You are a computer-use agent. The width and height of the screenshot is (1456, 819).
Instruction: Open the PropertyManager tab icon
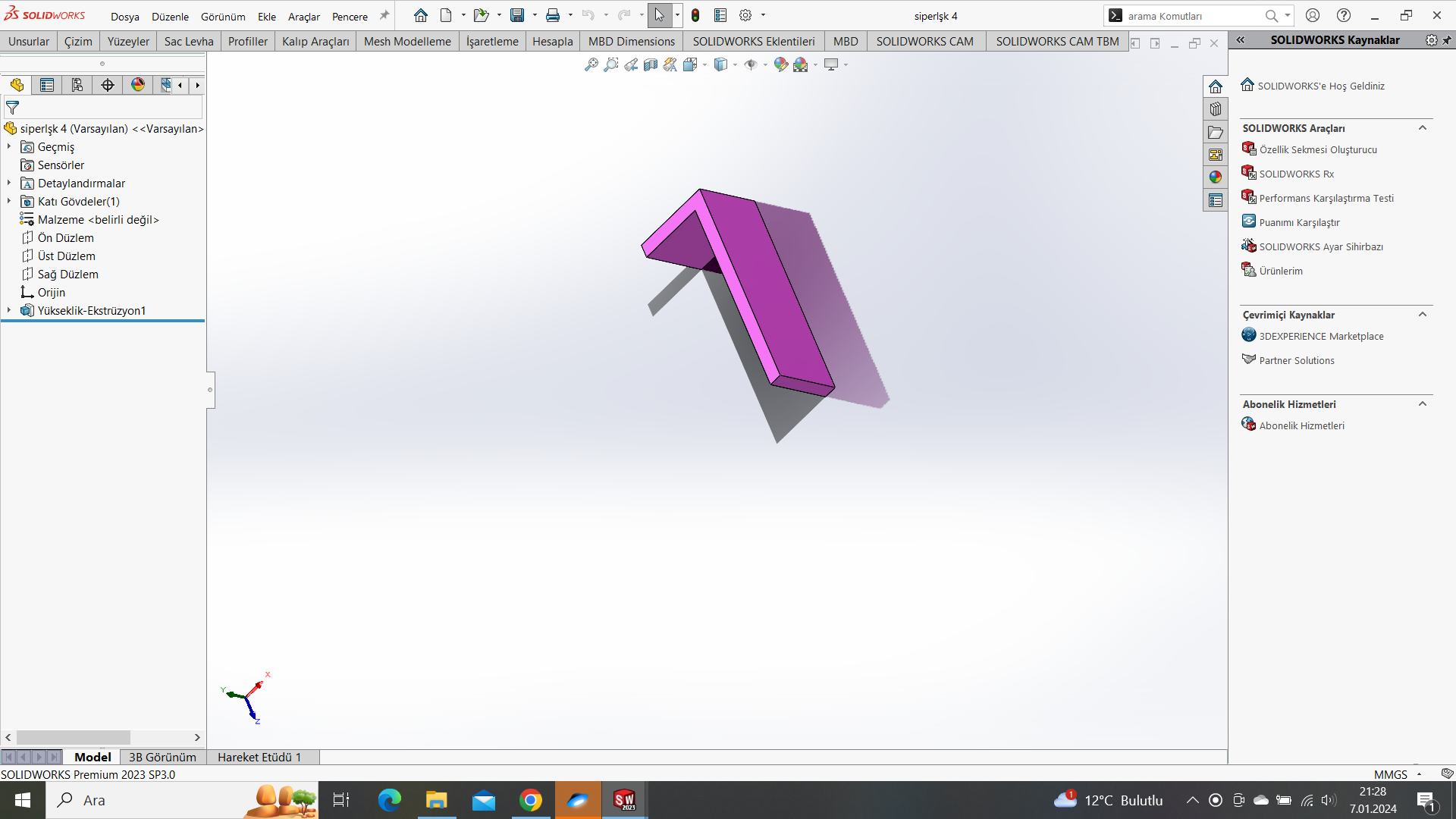pos(47,85)
